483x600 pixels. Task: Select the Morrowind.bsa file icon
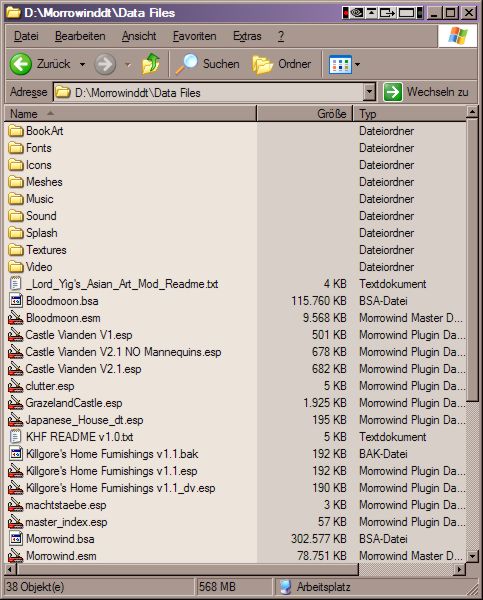pos(16,539)
